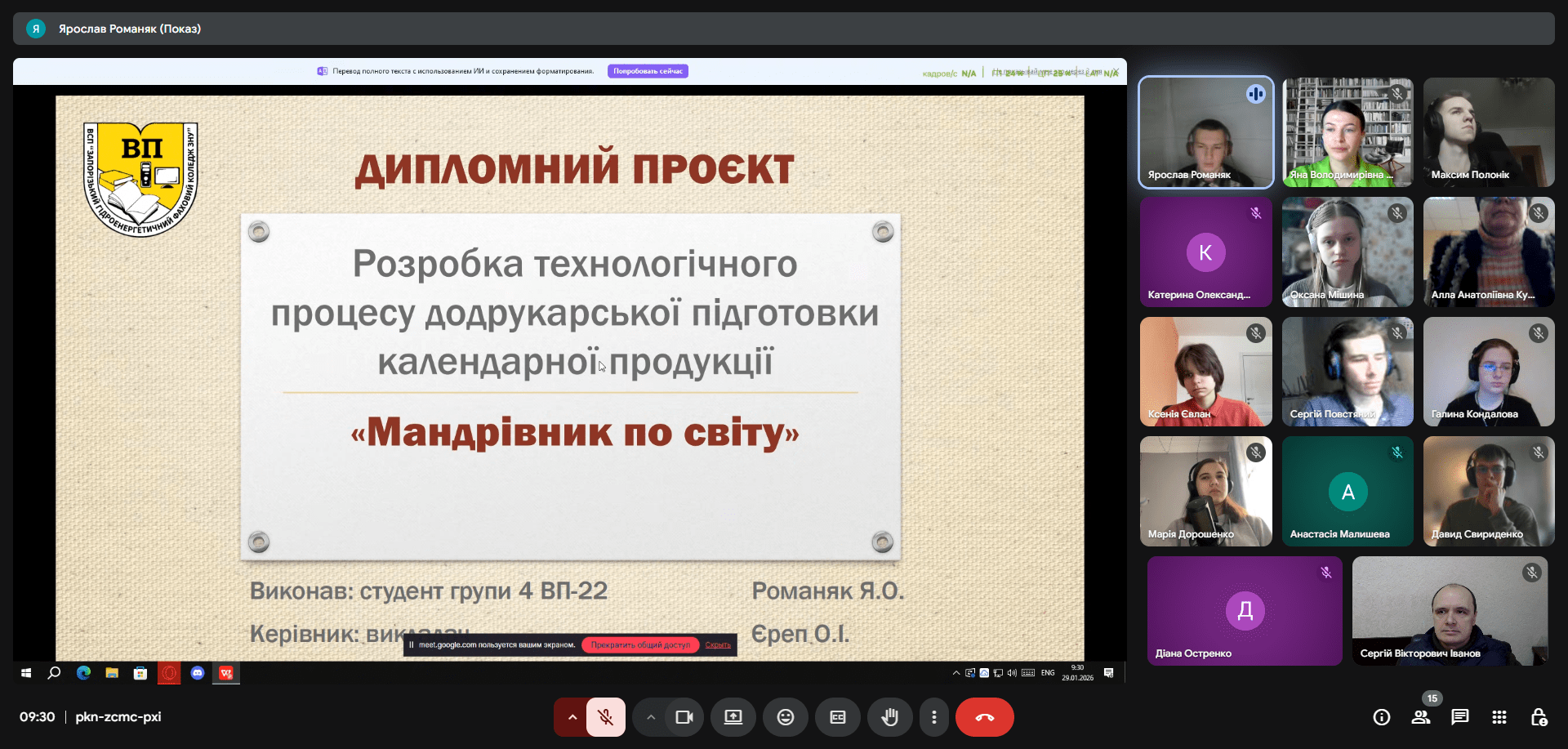The width and height of the screenshot is (1568, 749).
Task: Open meeting details info icon
Action: pos(1381,717)
